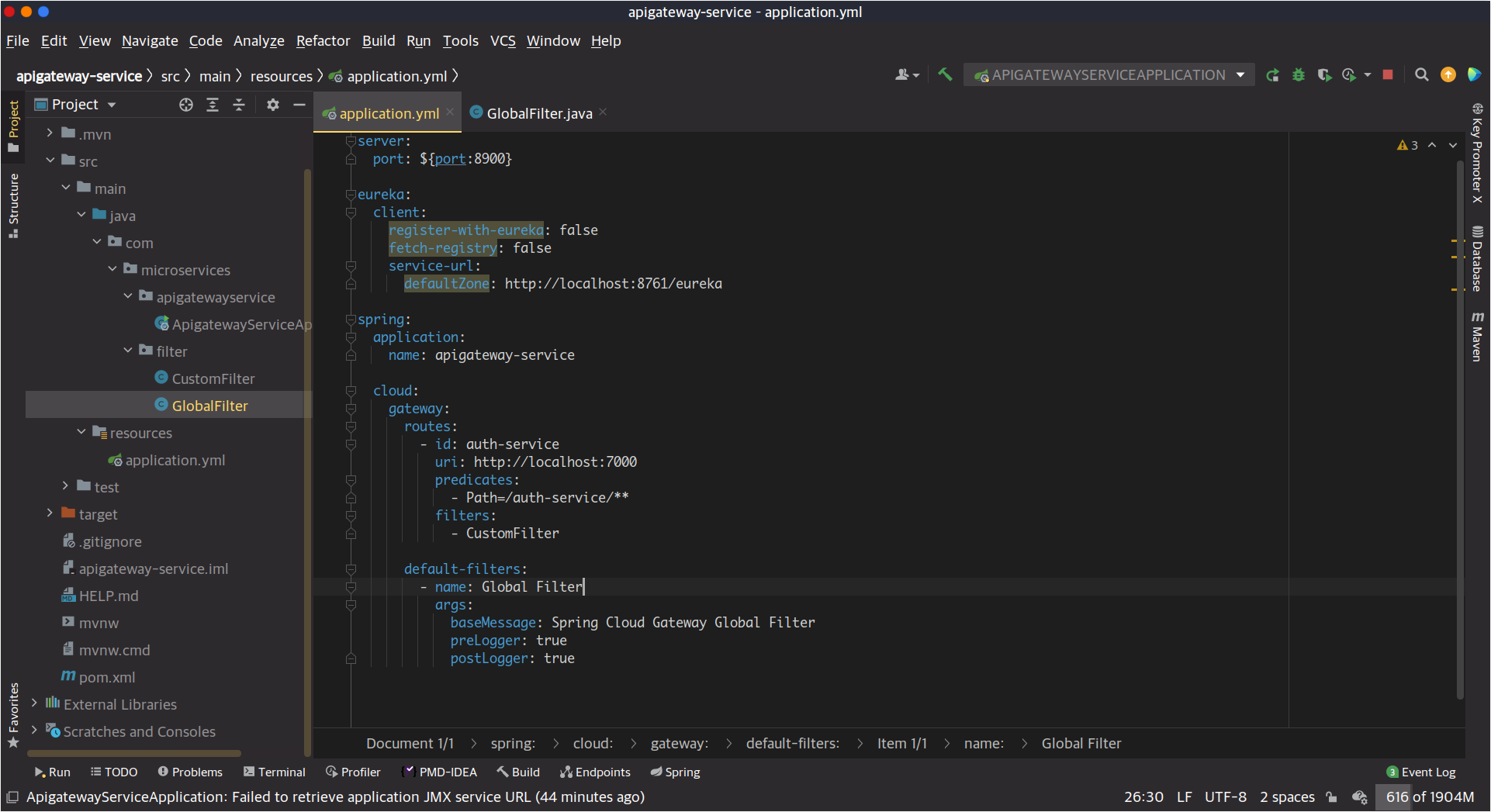Collapse all nodes in the Project tree

coord(239,104)
